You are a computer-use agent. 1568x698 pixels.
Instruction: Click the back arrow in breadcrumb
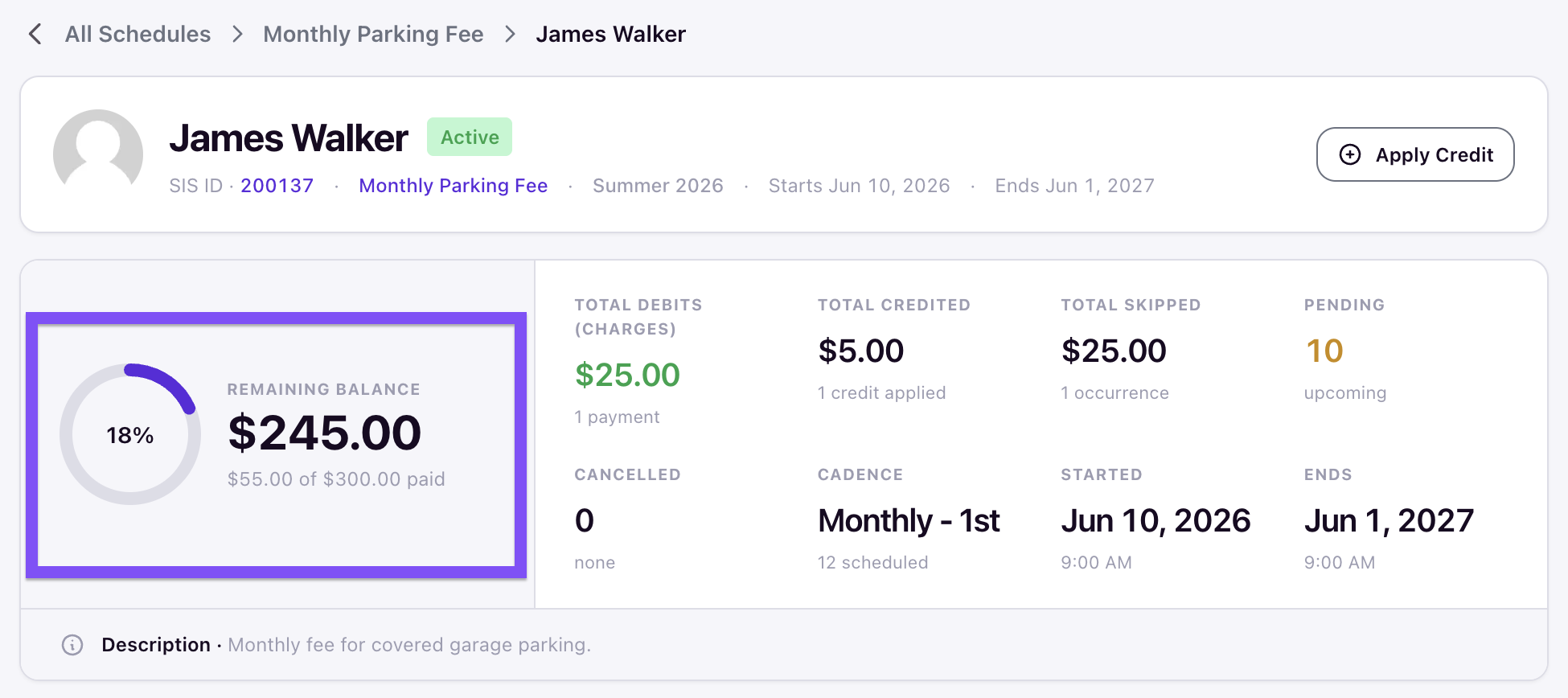click(x=35, y=34)
